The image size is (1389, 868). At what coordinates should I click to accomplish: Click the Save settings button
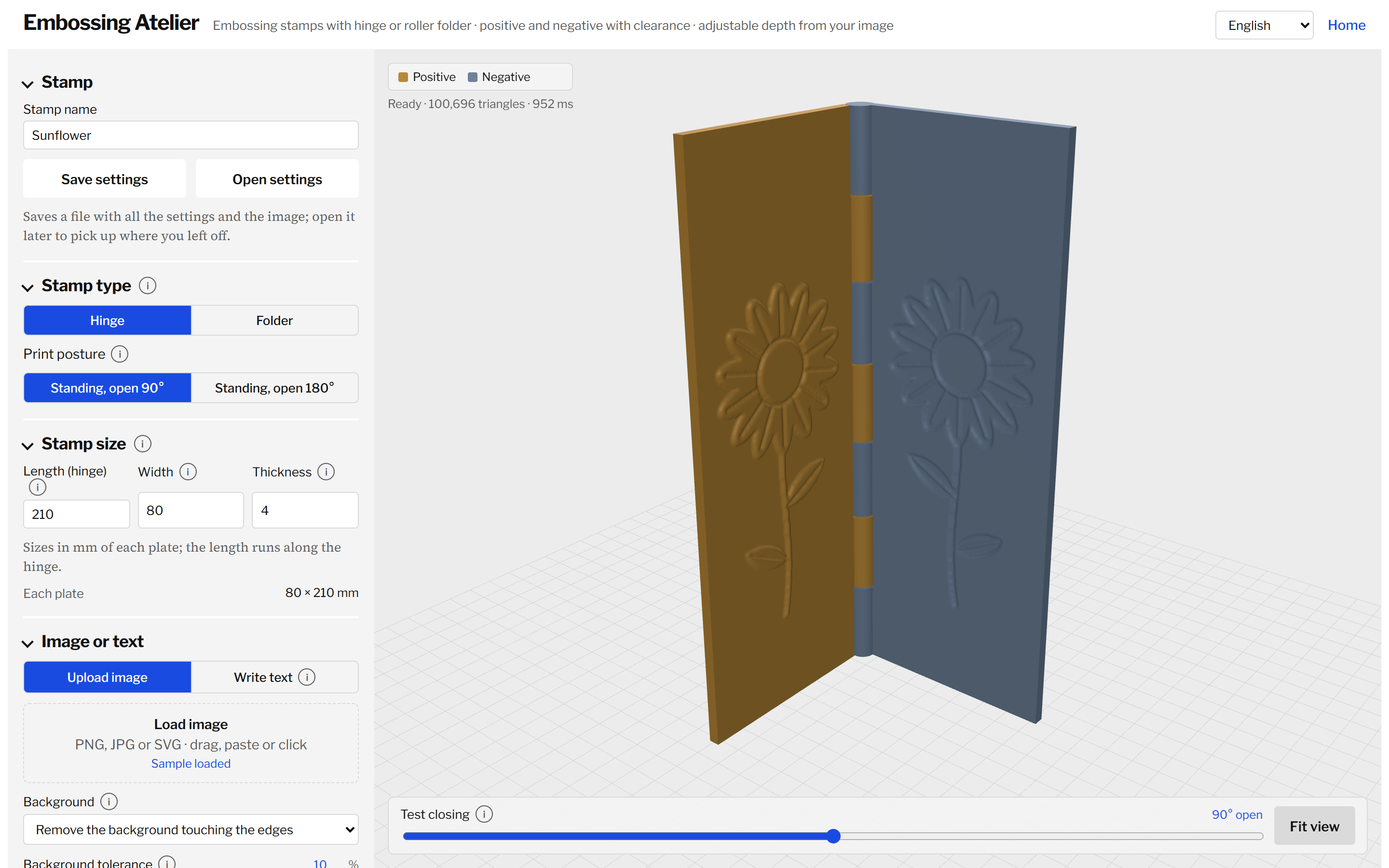tap(105, 179)
